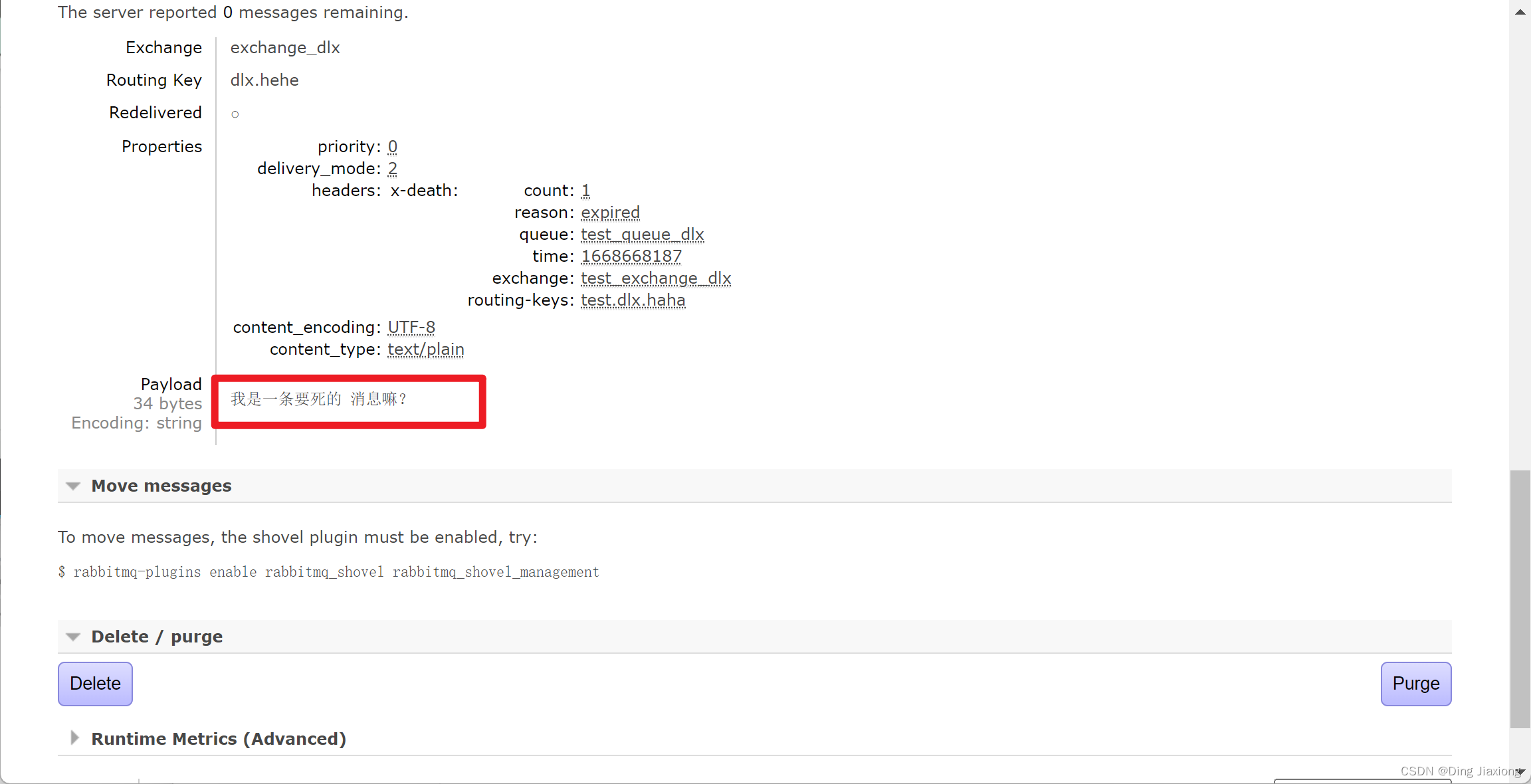The width and height of the screenshot is (1531, 784).
Task: Select the UTF-8 content encoding link
Action: [x=411, y=327]
